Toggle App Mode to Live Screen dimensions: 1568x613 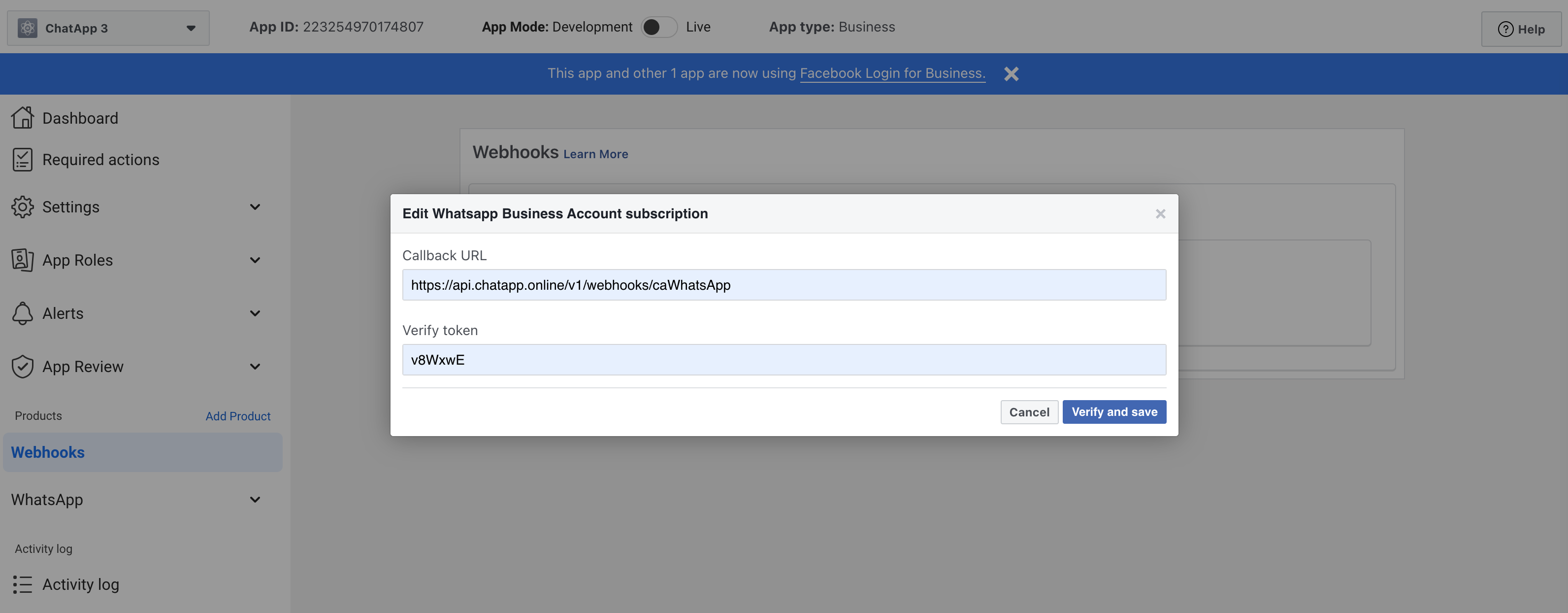pos(658,28)
